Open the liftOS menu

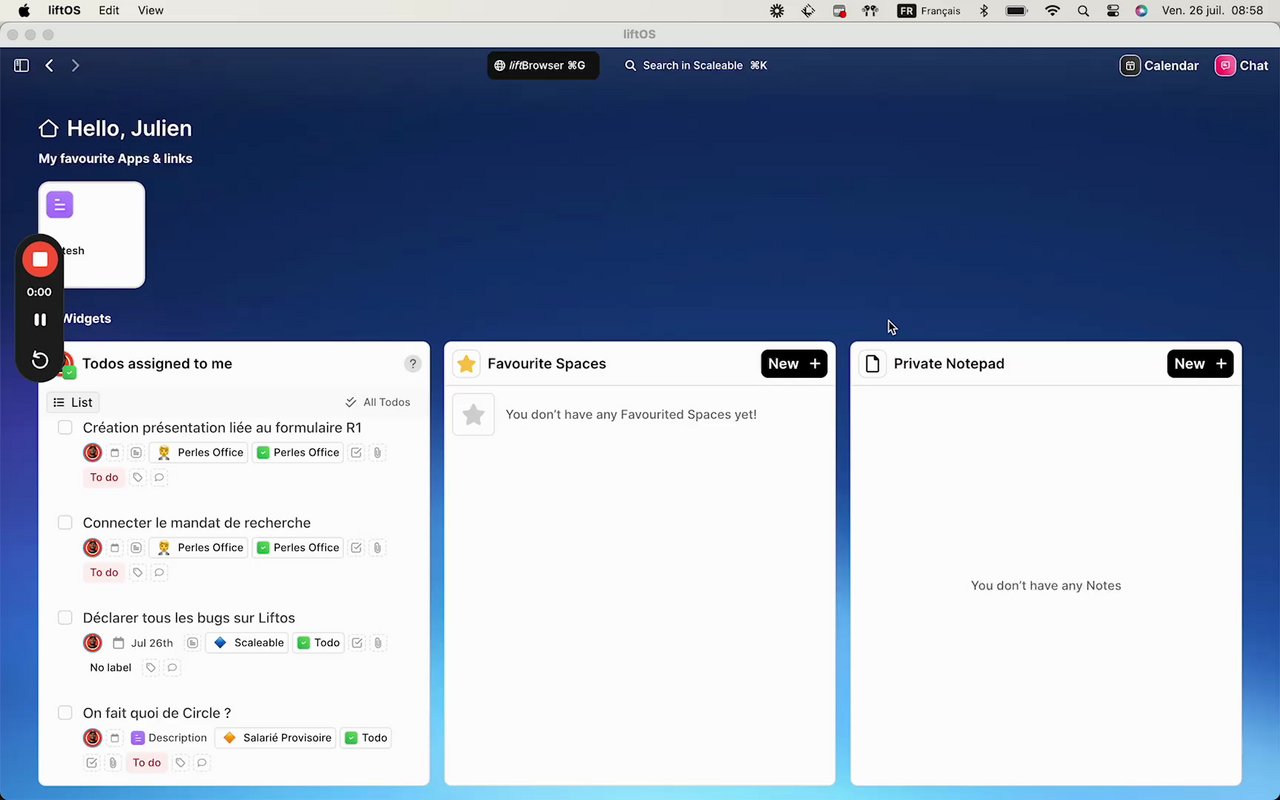[x=64, y=11]
